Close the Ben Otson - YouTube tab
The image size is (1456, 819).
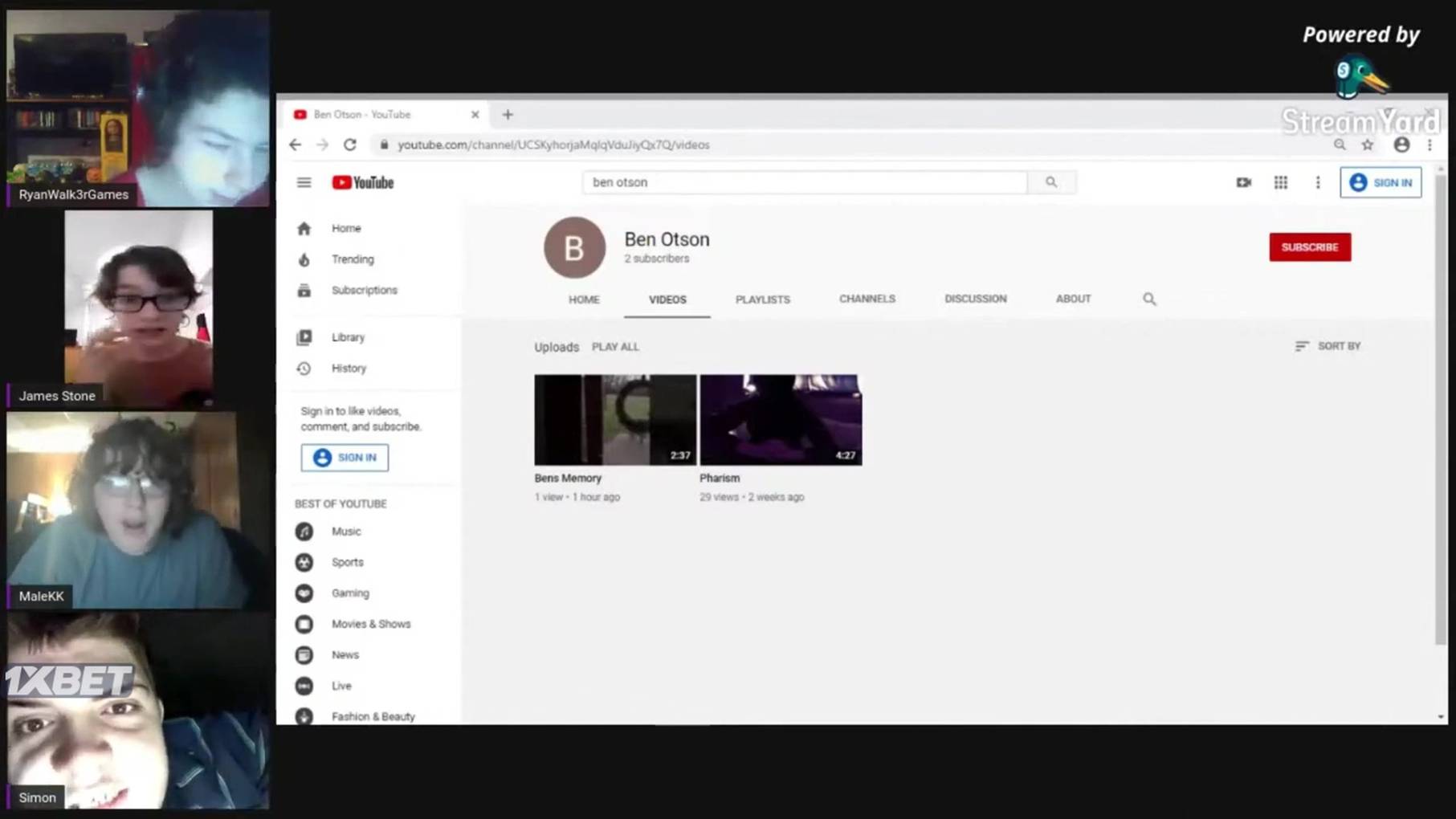click(x=475, y=115)
